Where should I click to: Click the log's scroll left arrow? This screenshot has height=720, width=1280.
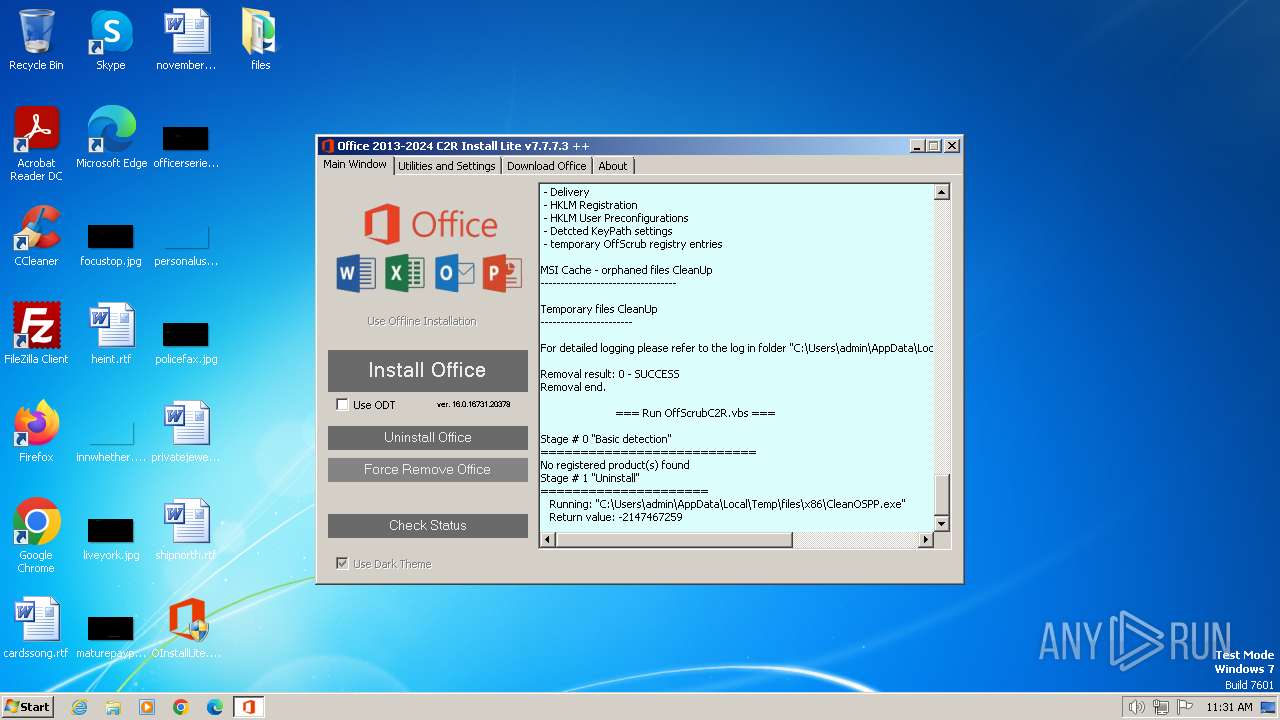[547, 540]
